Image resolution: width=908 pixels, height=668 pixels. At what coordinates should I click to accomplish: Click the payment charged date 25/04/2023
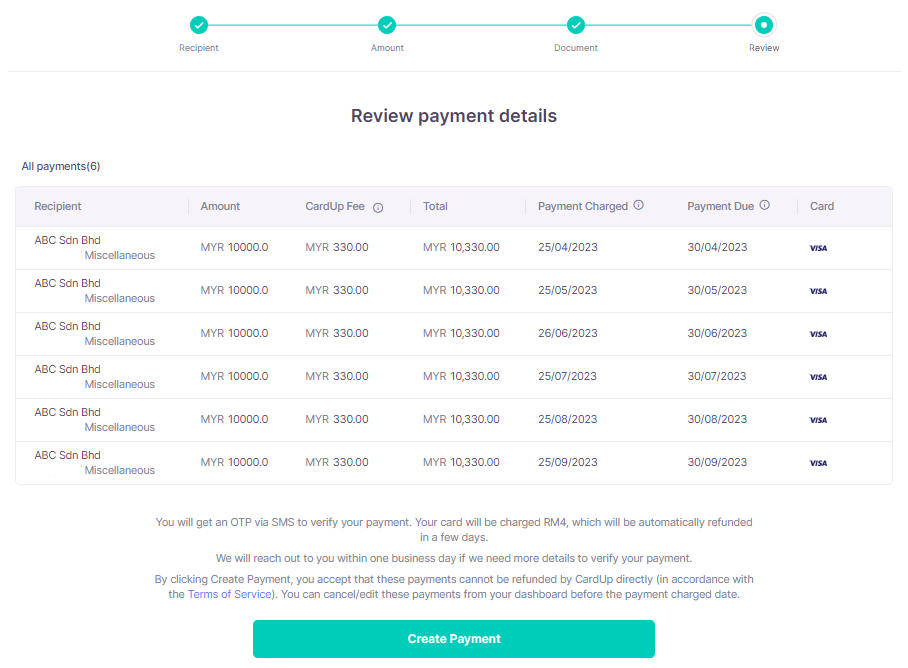(x=567, y=247)
